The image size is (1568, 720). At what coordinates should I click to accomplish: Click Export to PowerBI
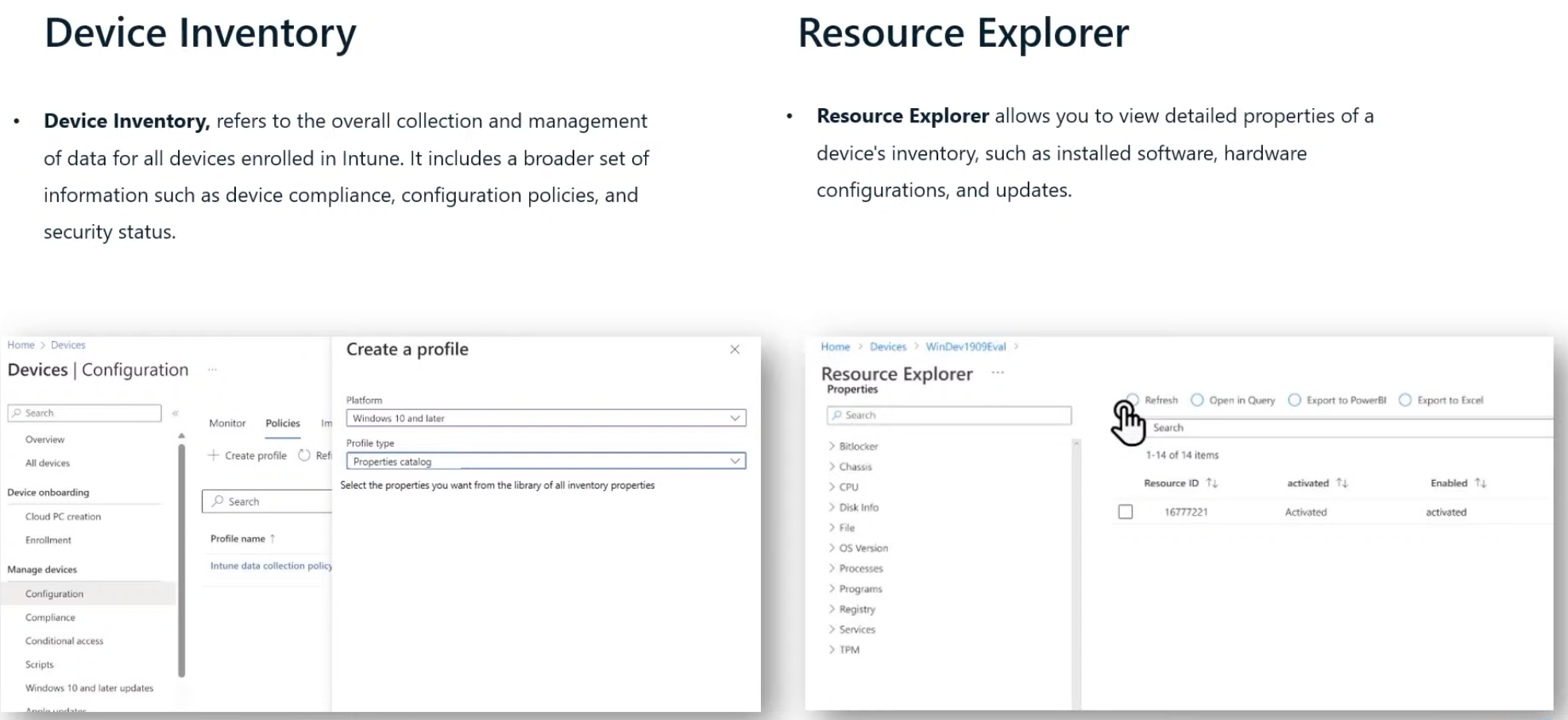(1338, 400)
